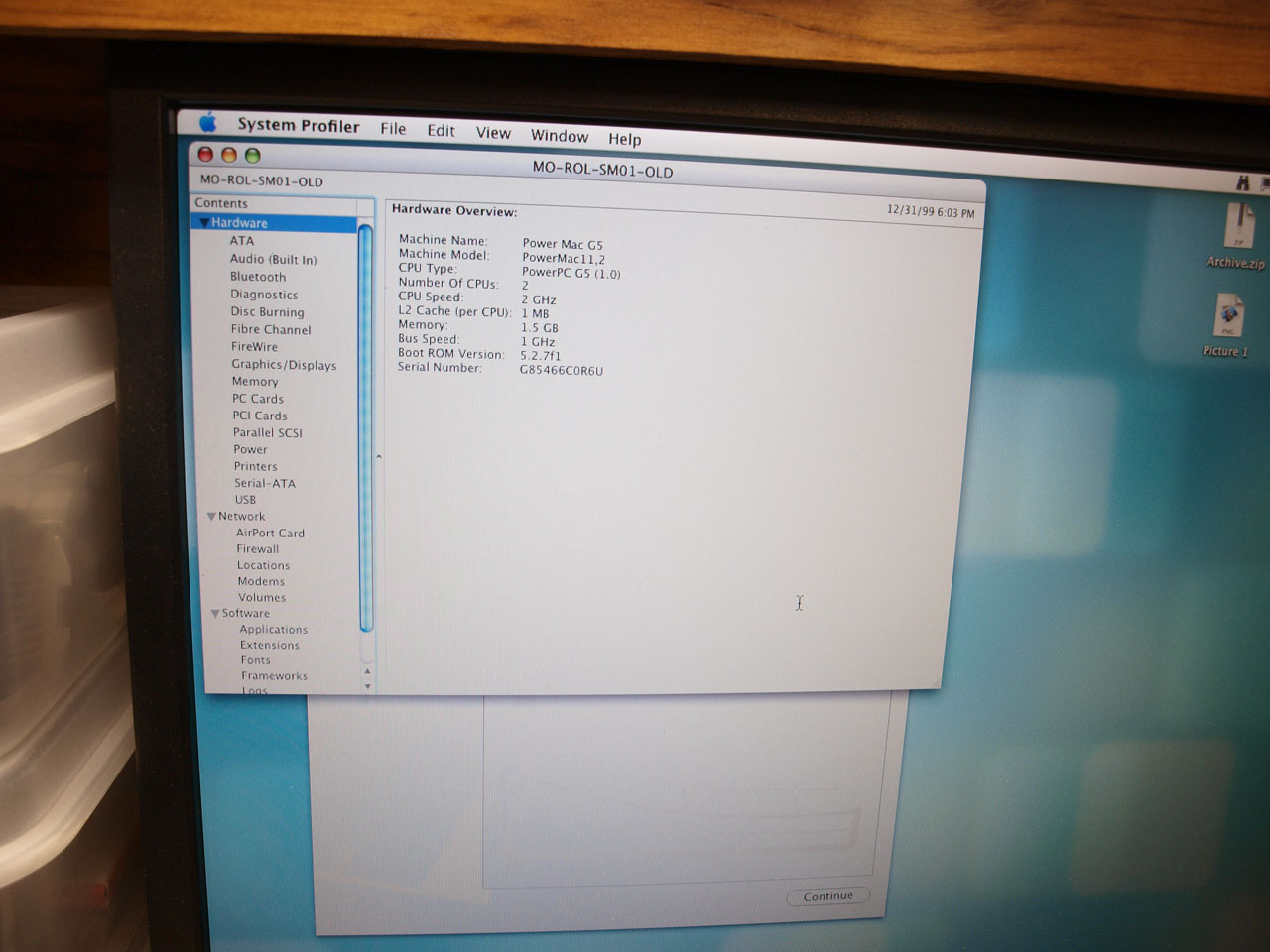
Task: Select Memory in the sidebar list
Action: (255, 382)
